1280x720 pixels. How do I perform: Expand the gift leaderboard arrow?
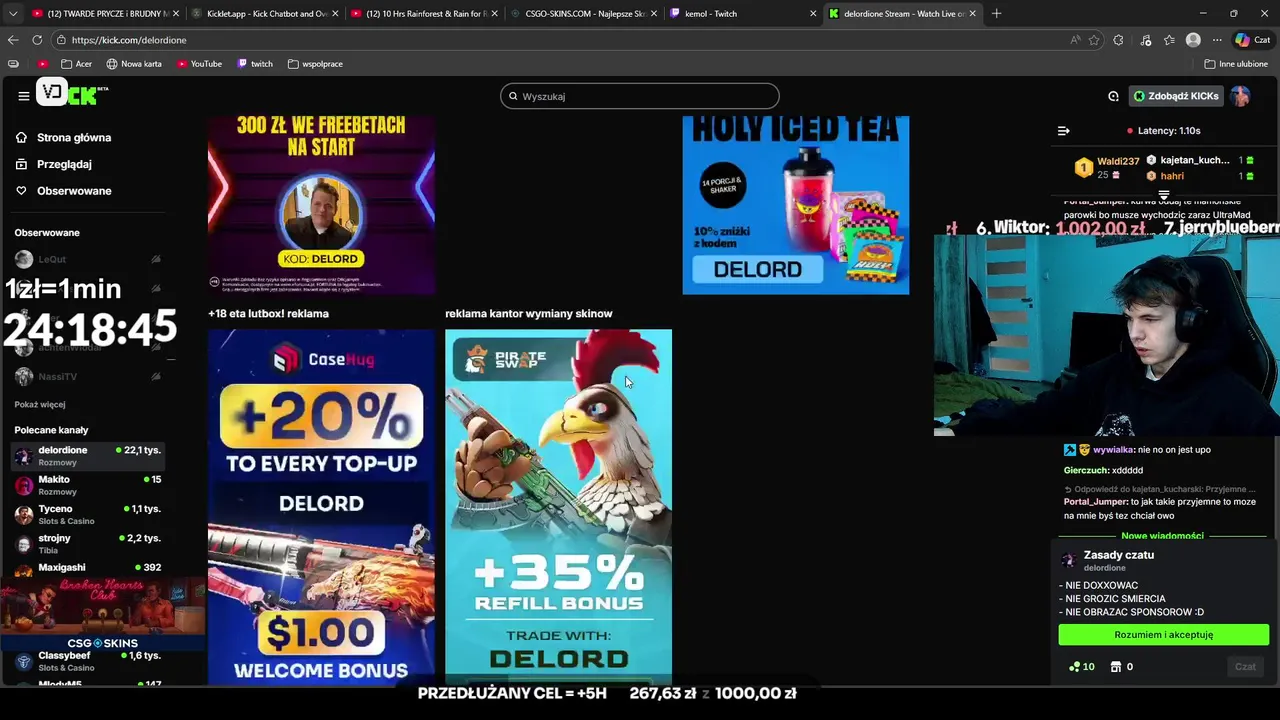point(1163,194)
